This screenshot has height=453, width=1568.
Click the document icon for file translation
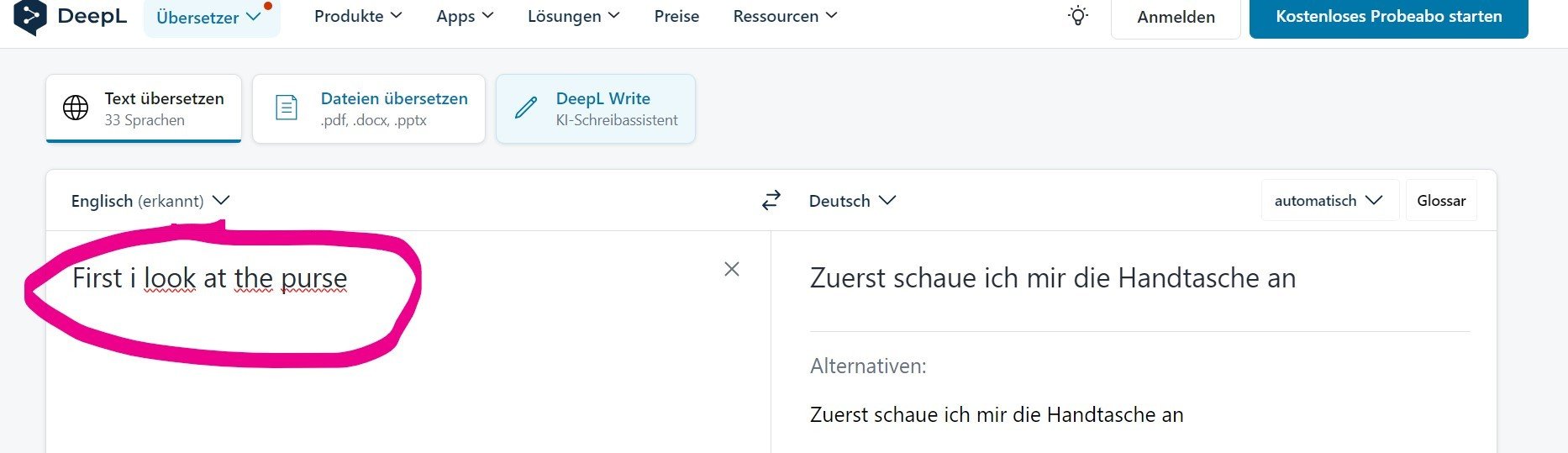click(287, 108)
